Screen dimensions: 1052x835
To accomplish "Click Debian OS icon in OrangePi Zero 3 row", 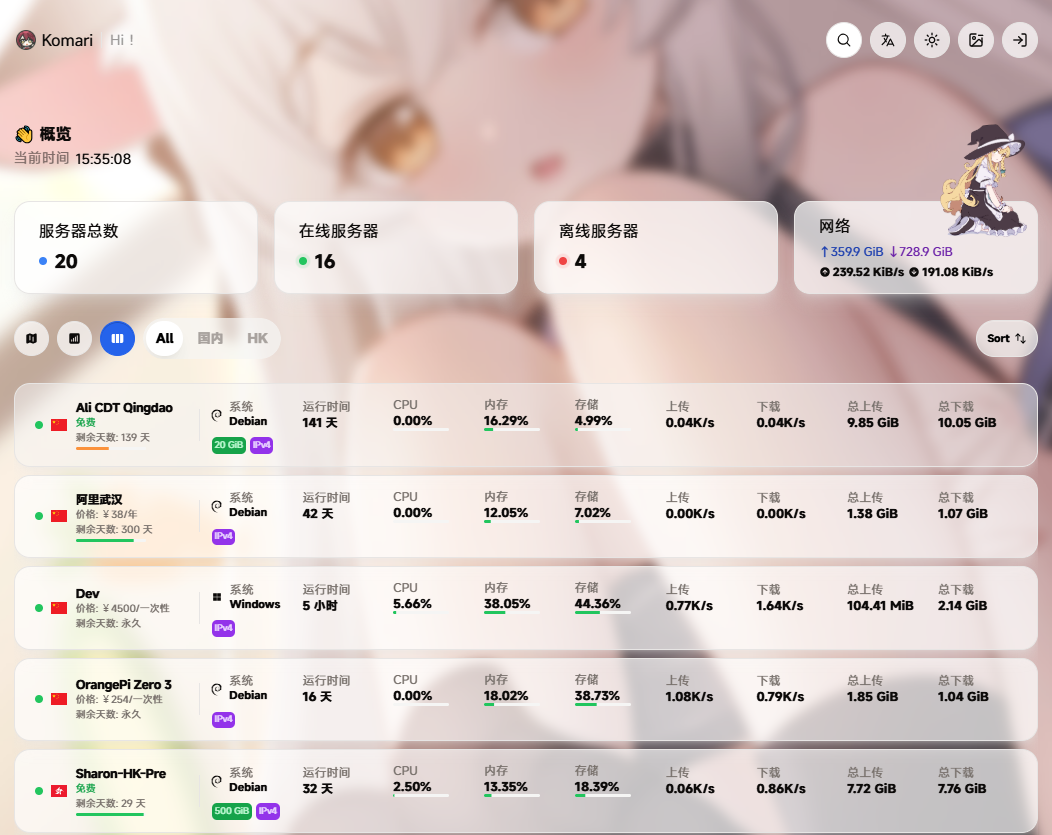I will (217, 689).
